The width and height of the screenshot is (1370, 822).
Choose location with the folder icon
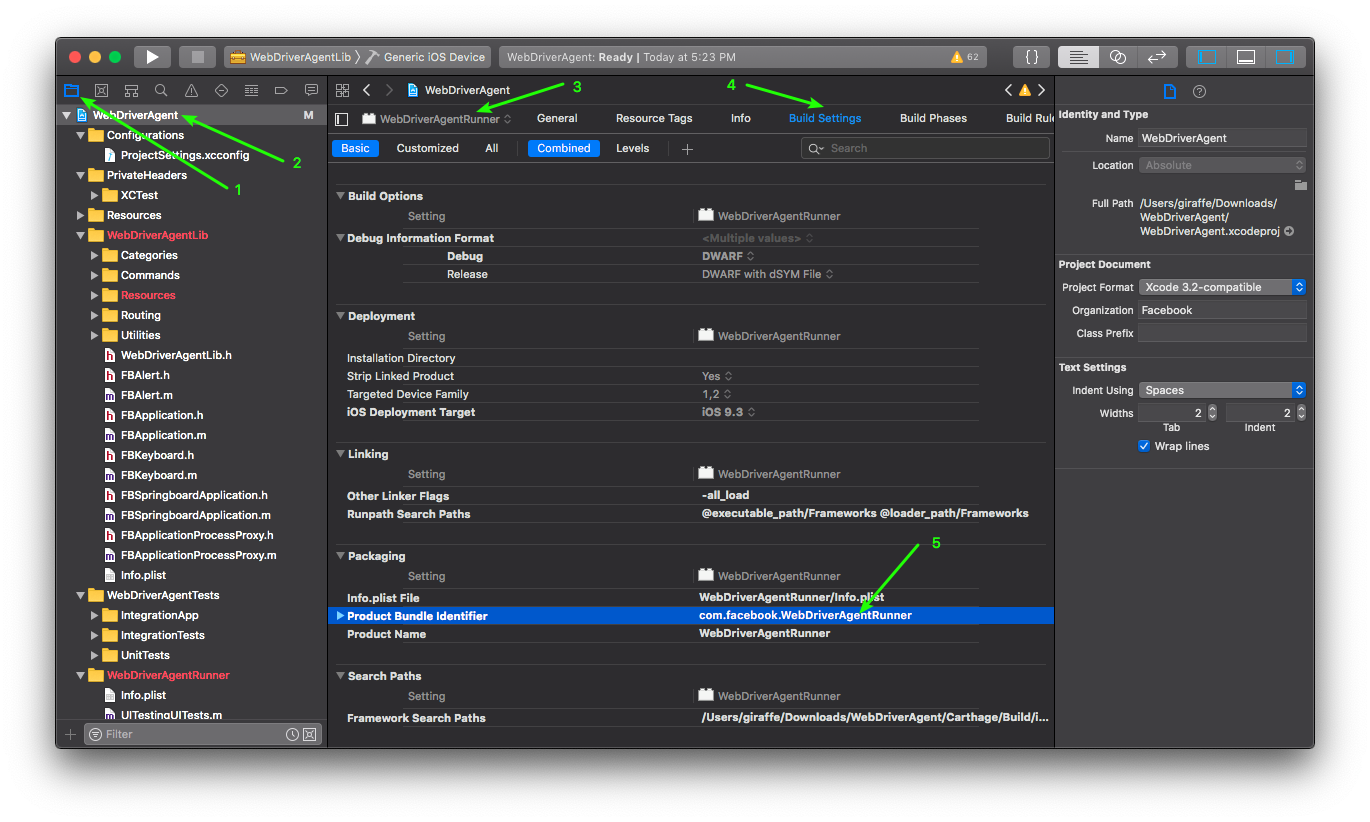tap(1300, 185)
